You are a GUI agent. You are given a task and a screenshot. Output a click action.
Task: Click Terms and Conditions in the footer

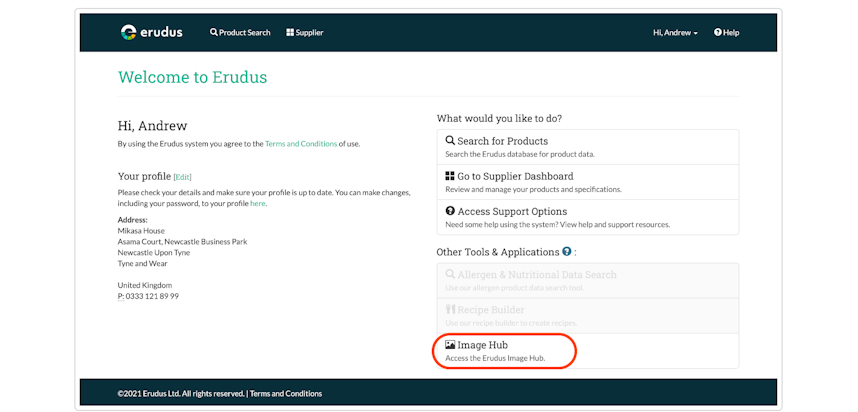pos(286,393)
